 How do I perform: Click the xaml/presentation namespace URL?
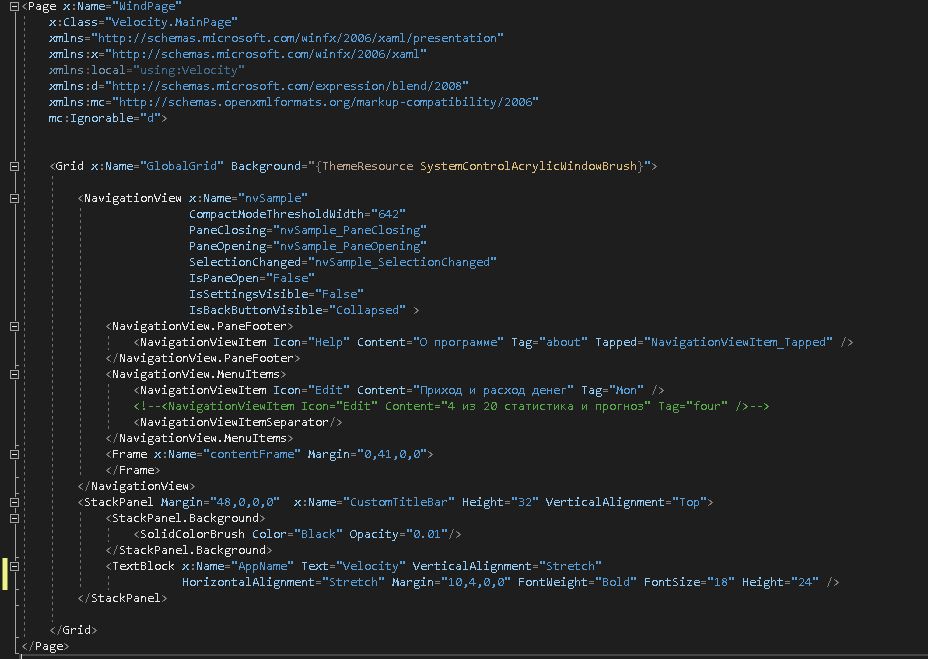point(297,38)
